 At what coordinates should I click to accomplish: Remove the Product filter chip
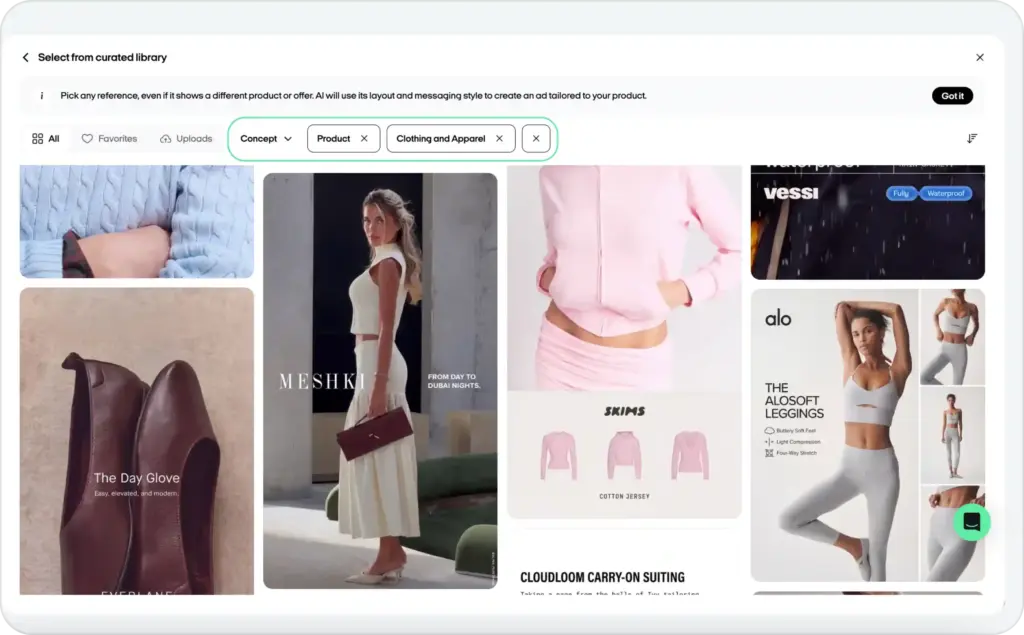(364, 138)
